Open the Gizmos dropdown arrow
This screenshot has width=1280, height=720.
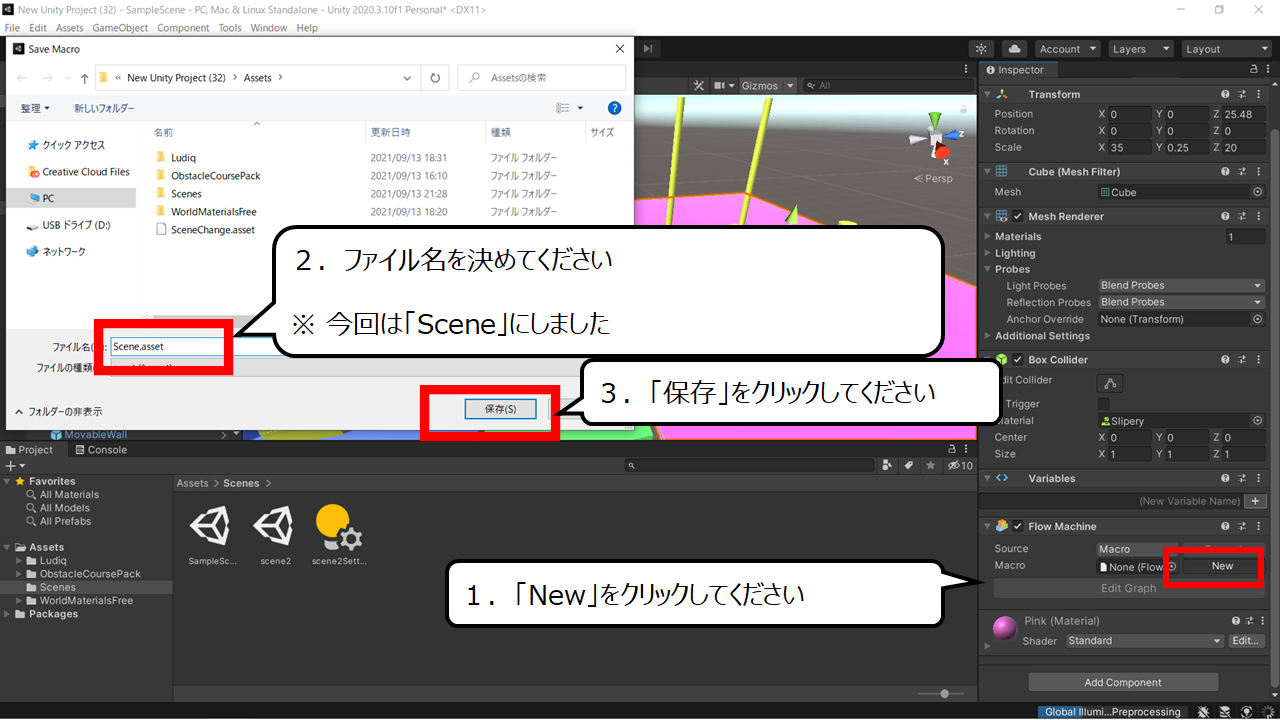coord(790,86)
